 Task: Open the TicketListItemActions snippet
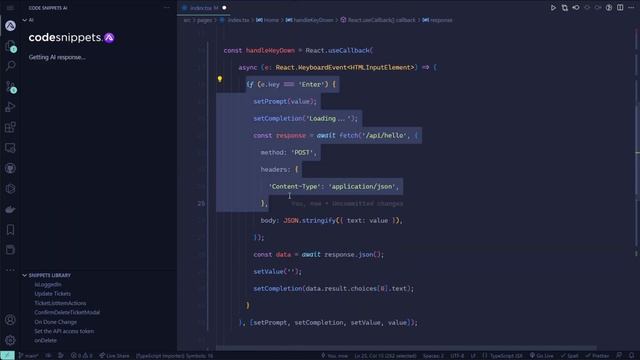click(x=60, y=303)
